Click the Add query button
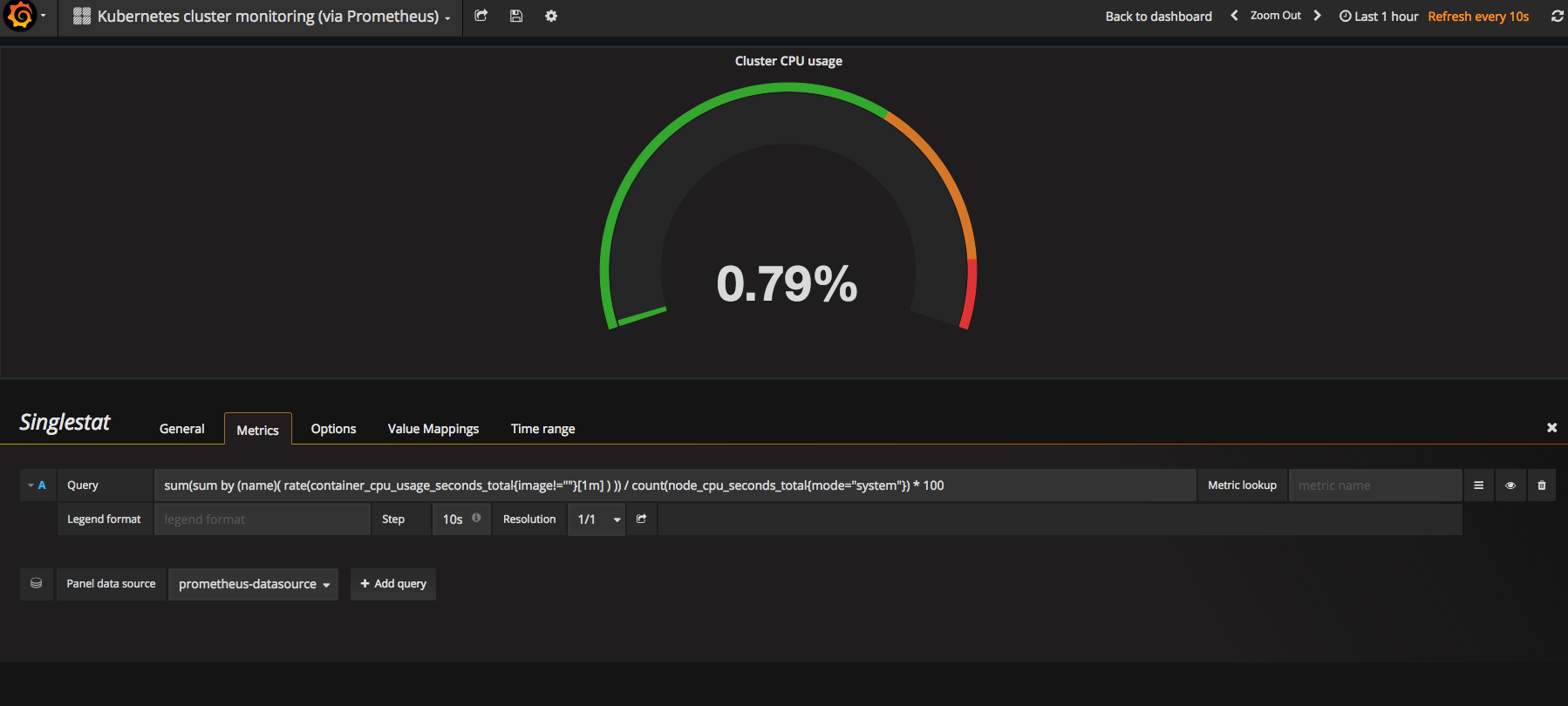 393,584
